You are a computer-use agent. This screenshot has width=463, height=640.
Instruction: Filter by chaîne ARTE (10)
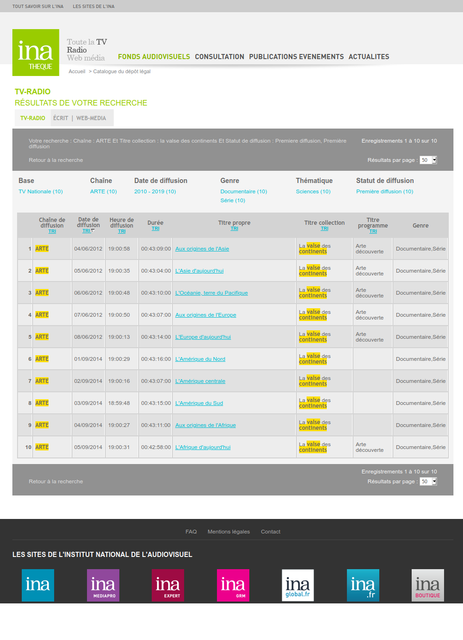click(103, 191)
